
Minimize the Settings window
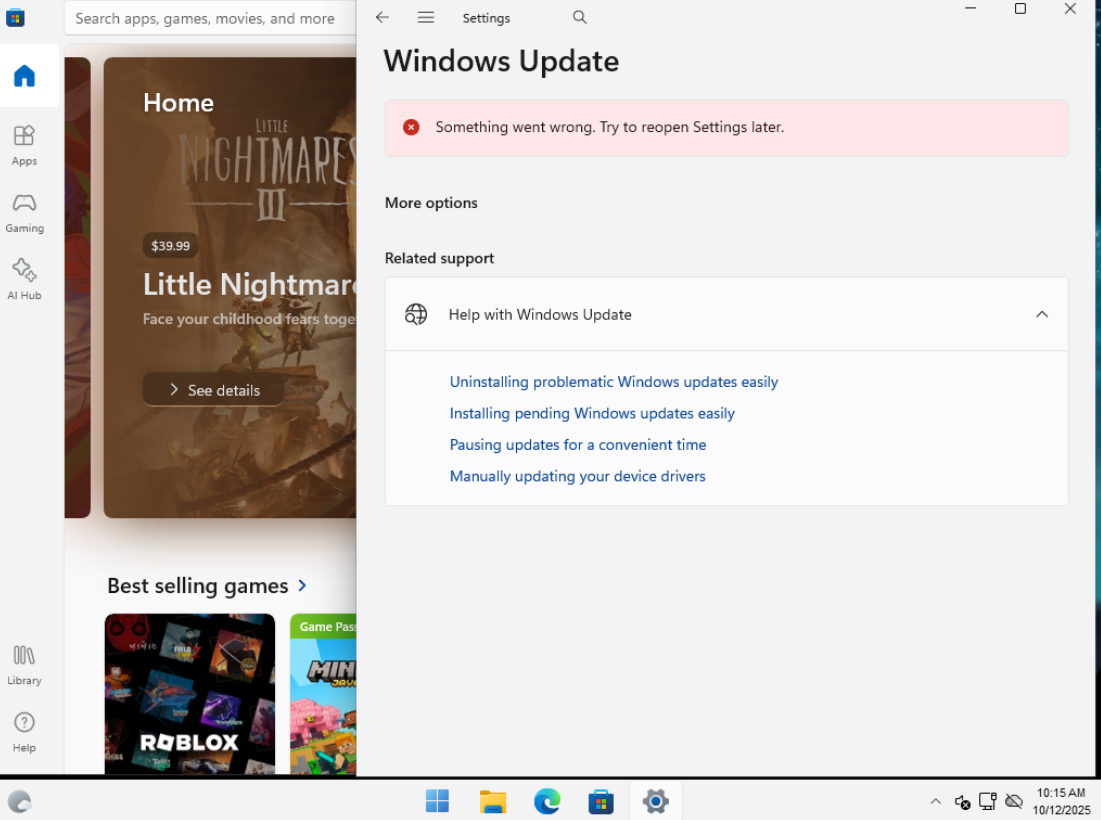pos(970,8)
